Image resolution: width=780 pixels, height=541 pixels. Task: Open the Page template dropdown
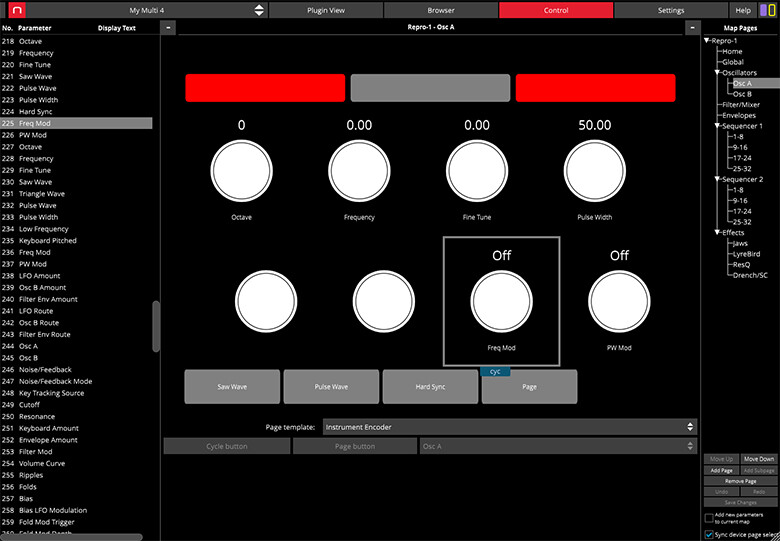tap(510, 427)
